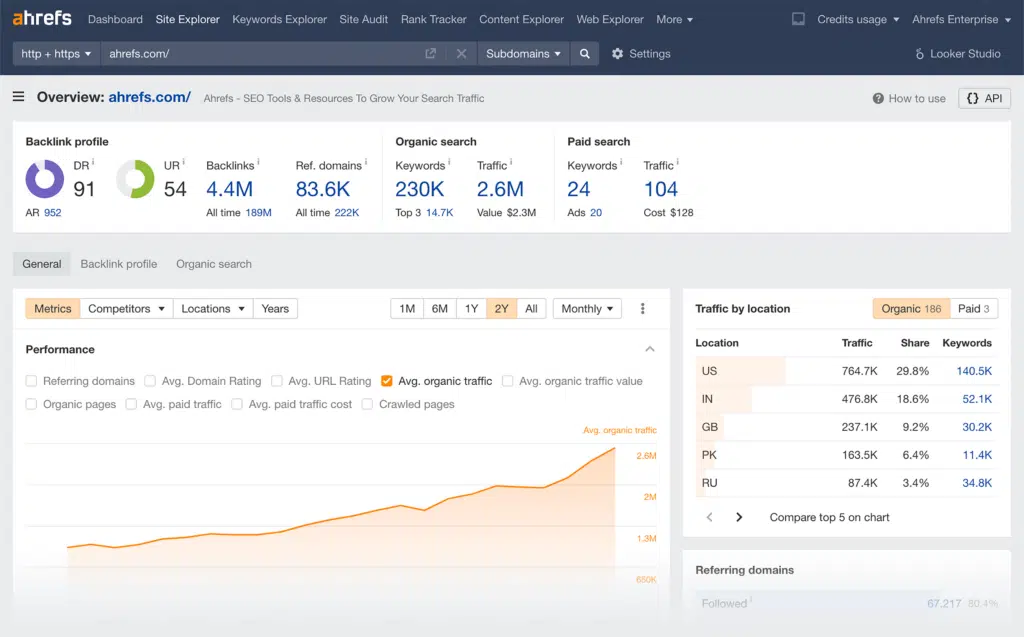Open the hamburger menu beside Overview
The height and width of the screenshot is (637, 1024).
[x=19, y=97]
